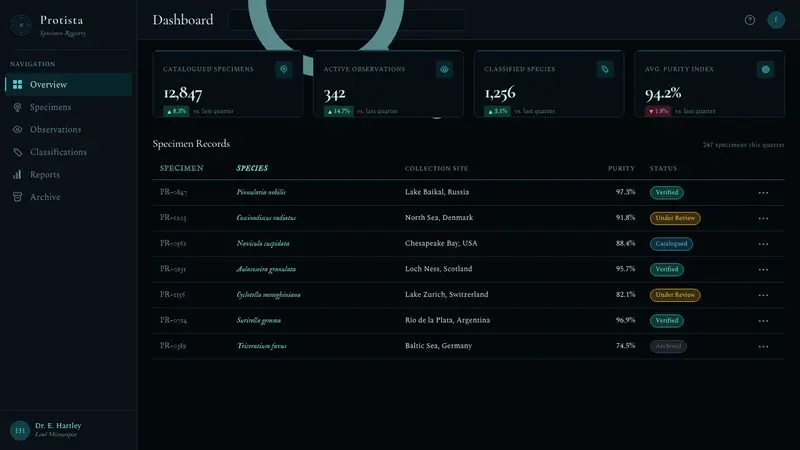Click the tag icon on Classified Species card

click(x=605, y=69)
